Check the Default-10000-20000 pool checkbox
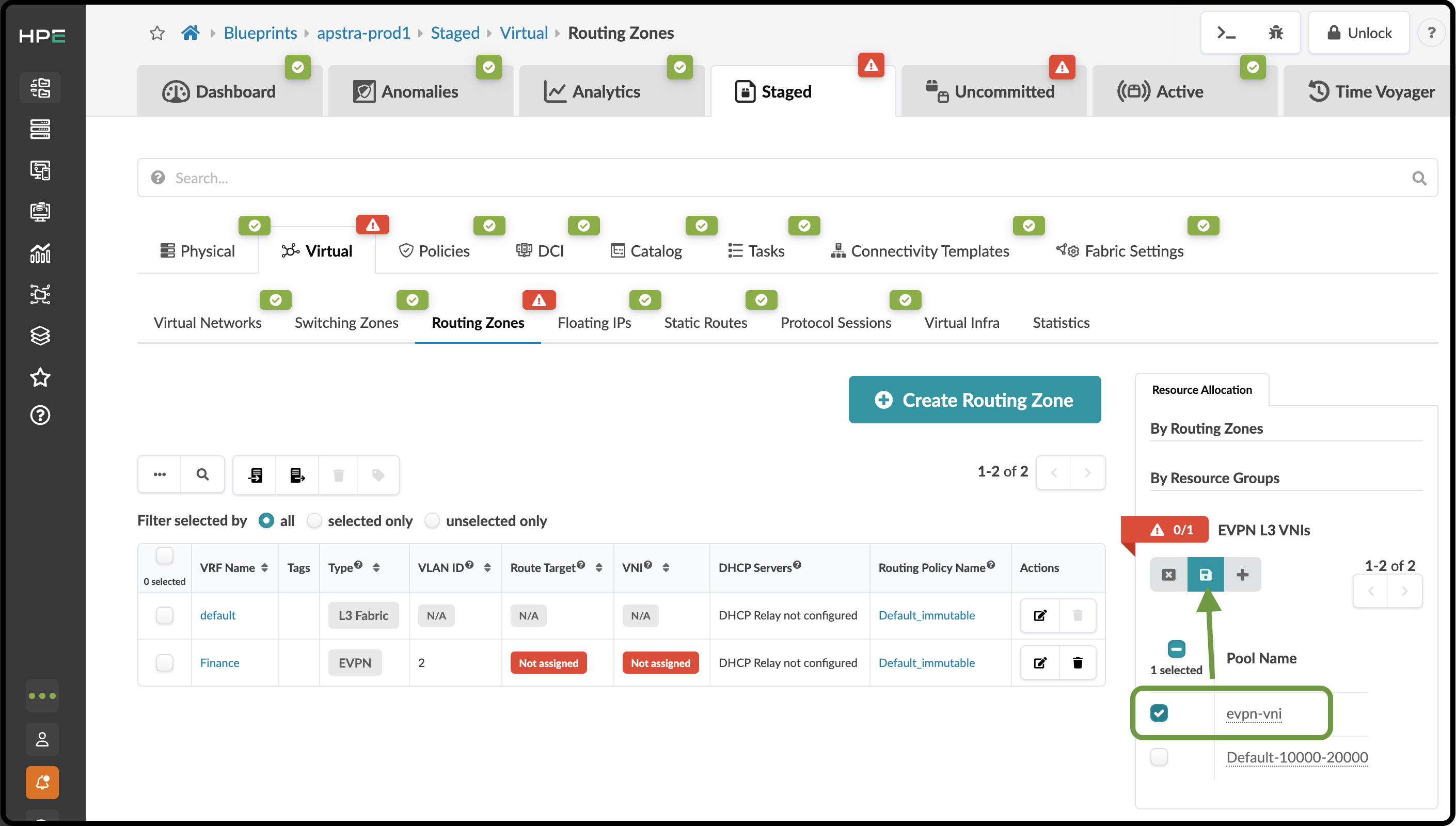This screenshot has width=1456, height=826. click(x=1159, y=757)
